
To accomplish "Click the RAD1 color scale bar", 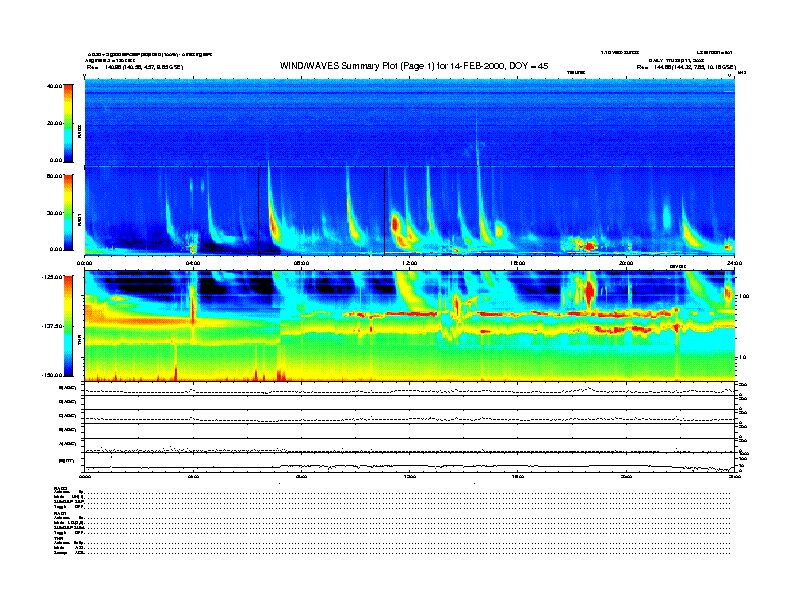I will pos(68,212).
